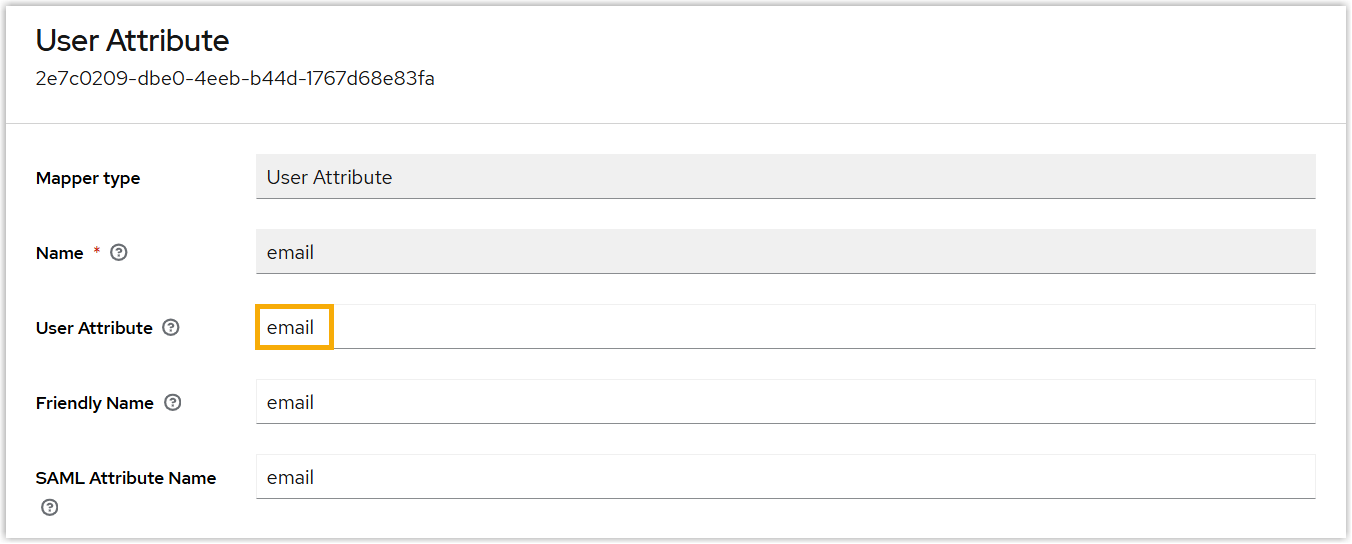Click the Name field label
The image size is (1352, 544).
(59, 253)
